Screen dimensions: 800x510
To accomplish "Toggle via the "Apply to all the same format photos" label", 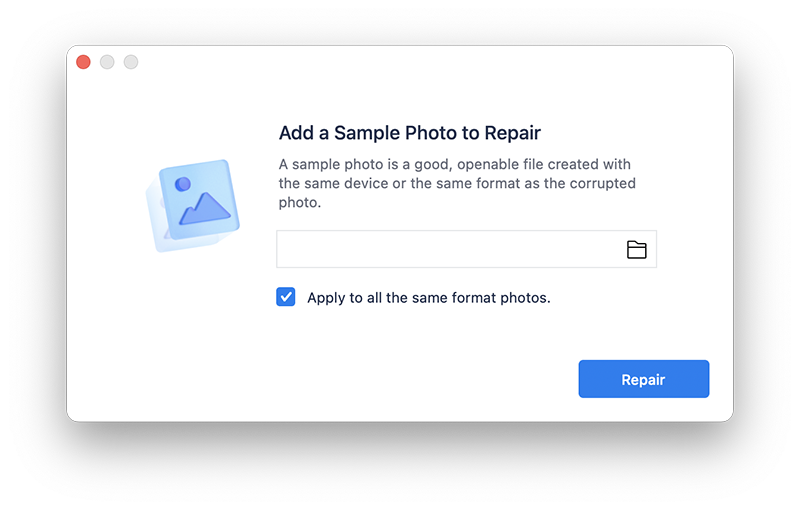I will (x=428, y=298).
